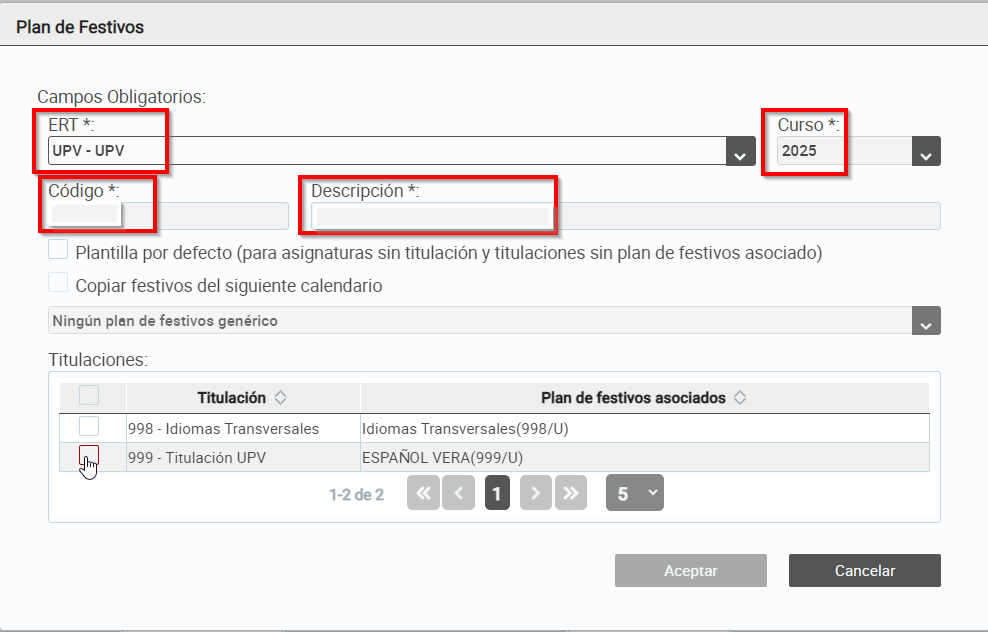Sort by Titulación column sort icon
988x632 pixels.
tap(280, 398)
